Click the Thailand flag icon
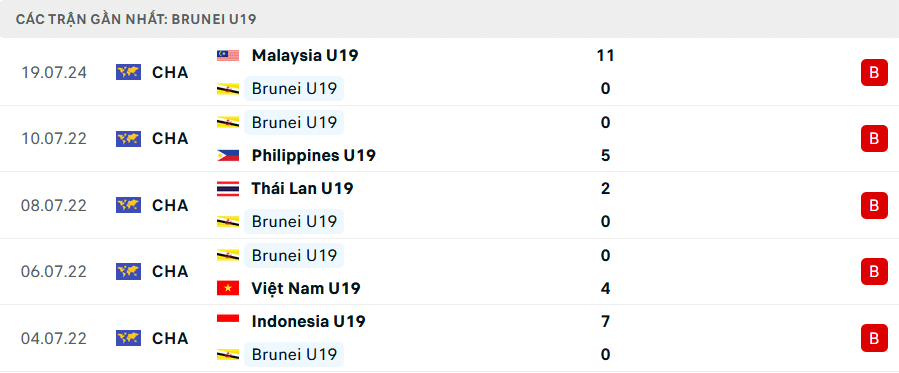The width and height of the screenshot is (899, 373). click(228, 189)
